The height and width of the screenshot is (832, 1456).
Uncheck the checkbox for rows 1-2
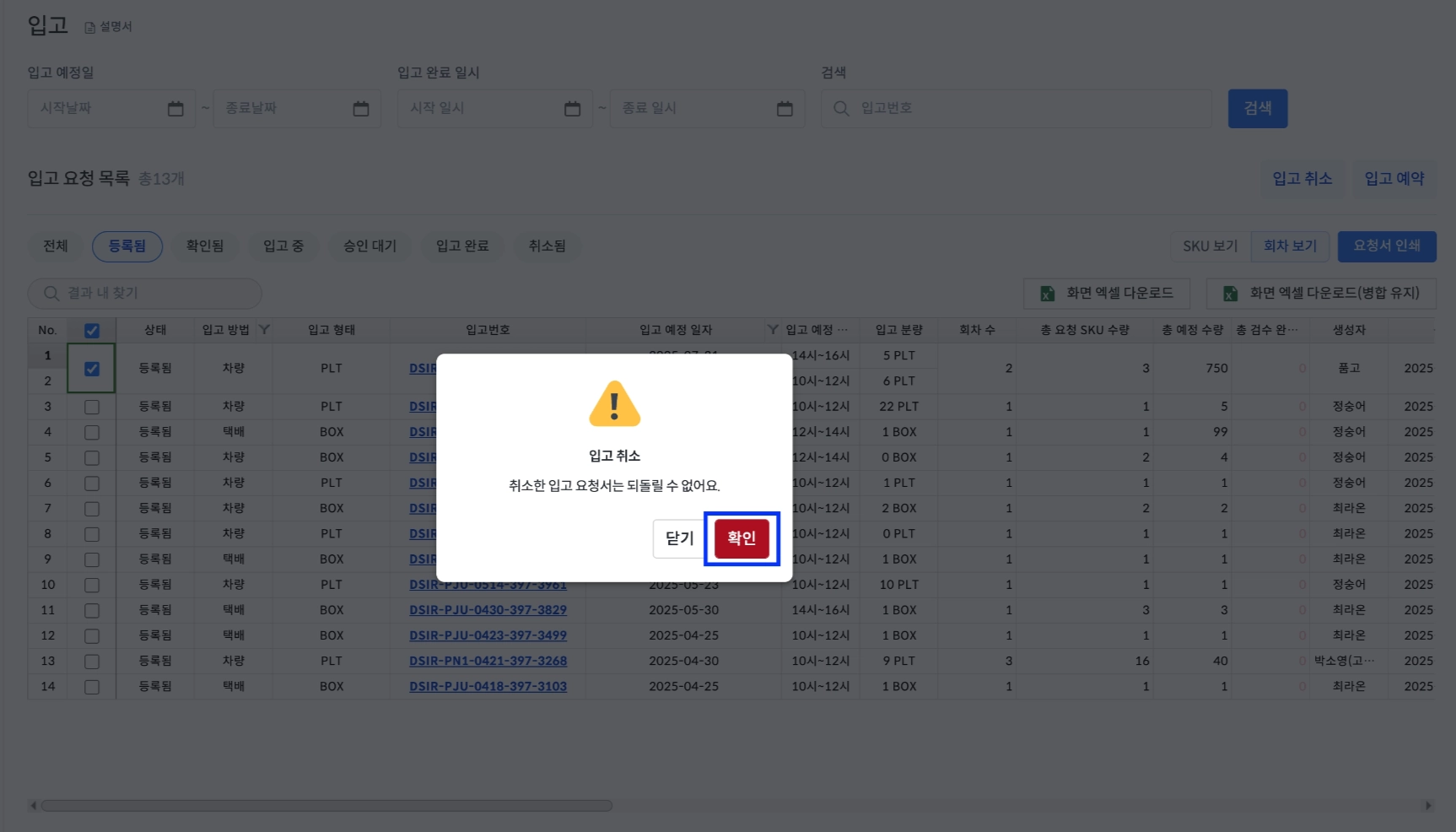tap(92, 369)
